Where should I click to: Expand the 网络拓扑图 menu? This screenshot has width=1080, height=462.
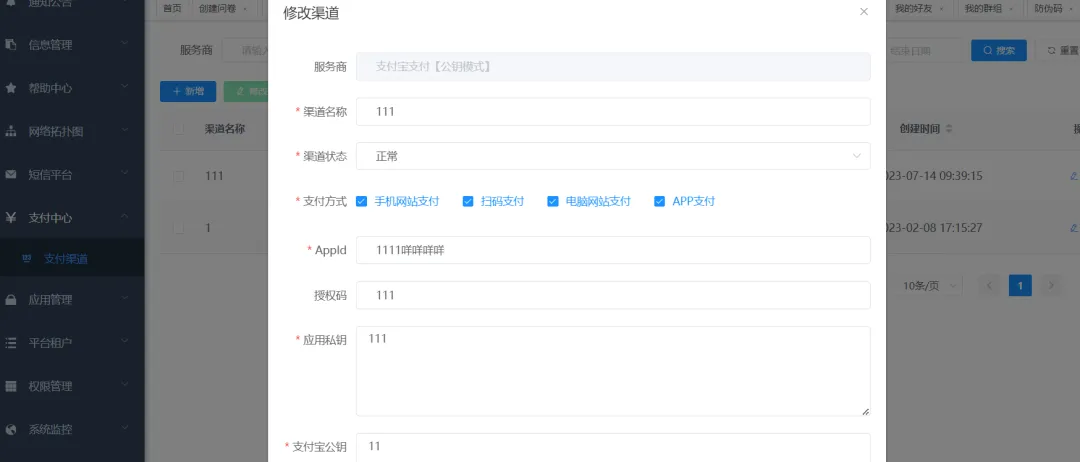click(x=125, y=131)
